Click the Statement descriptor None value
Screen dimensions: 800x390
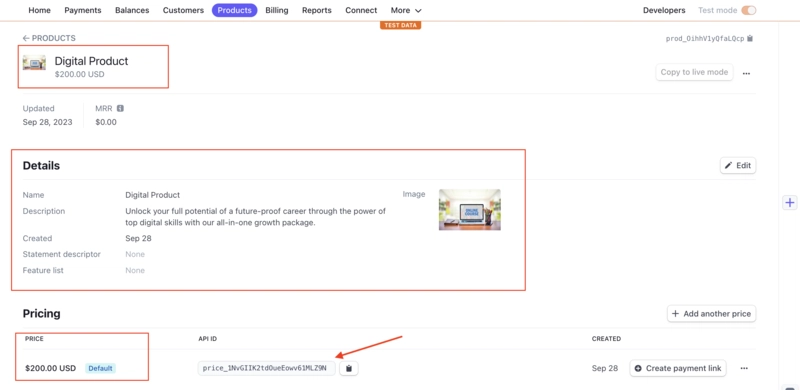(135, 254)
